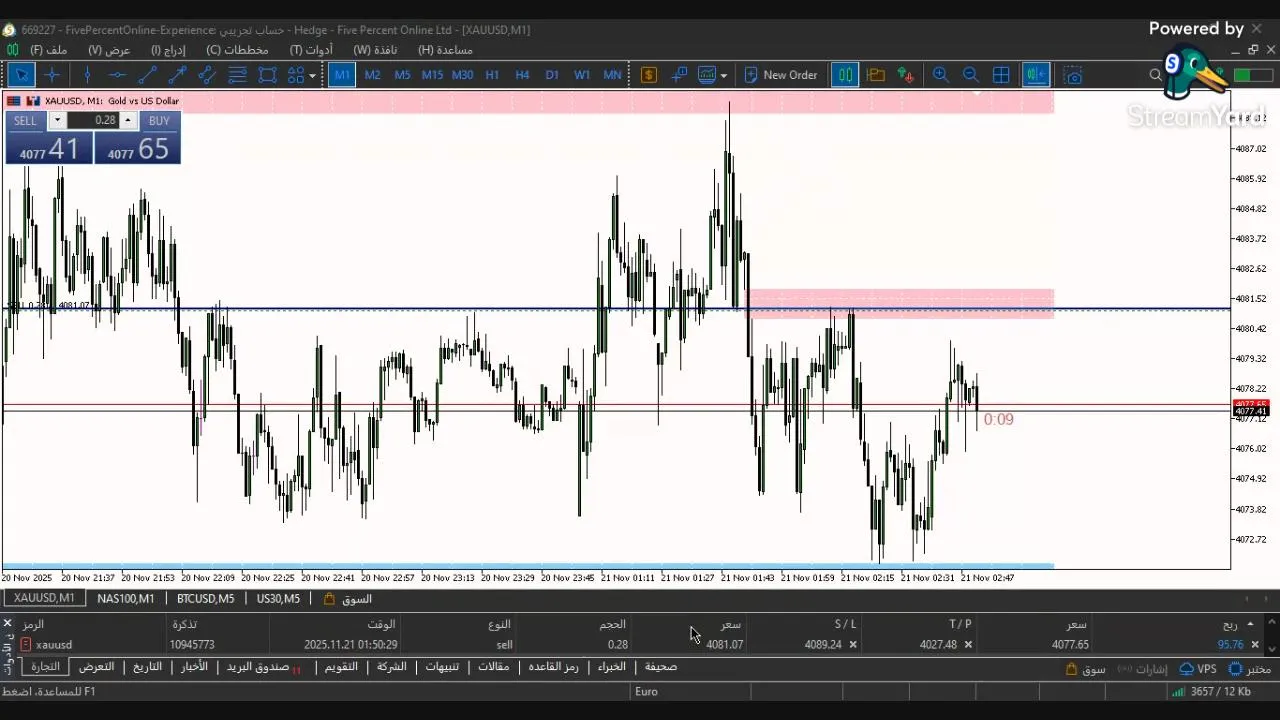Click the 0.28 volume input field
This screenshot has height=720, width=1280.
click(x=92, y=120)
